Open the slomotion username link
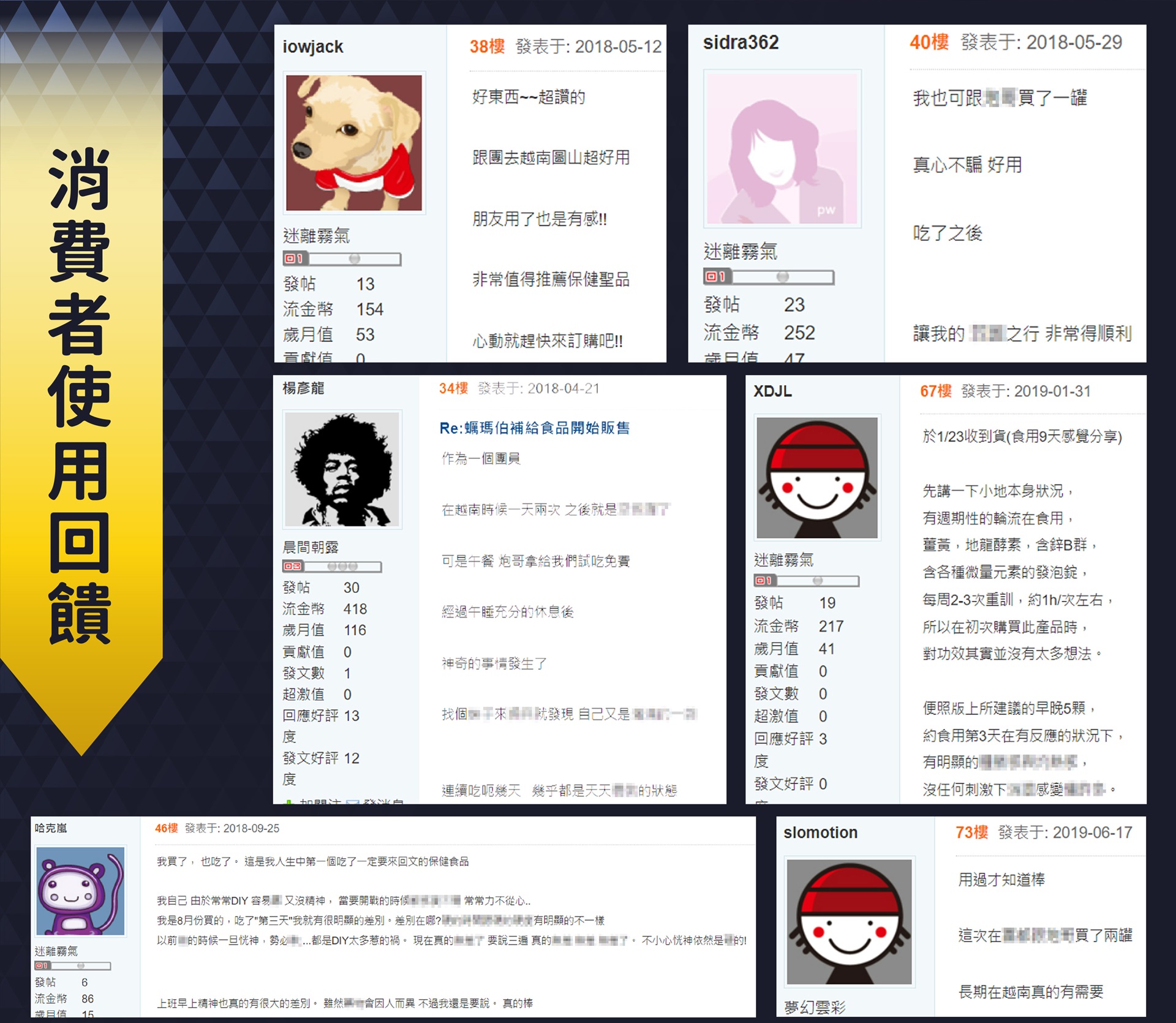Image resolution: width=1176 pixels, height=1023 pixels. point(820,832)
